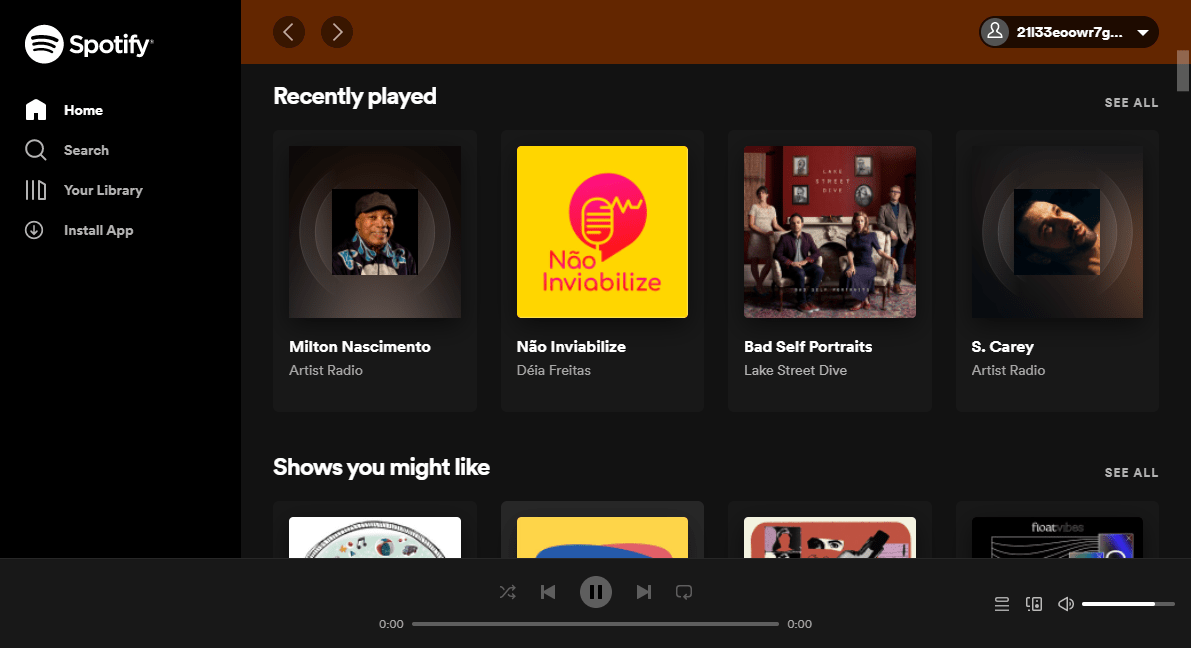Click the Your Library shelves icon

click(36, 190)
